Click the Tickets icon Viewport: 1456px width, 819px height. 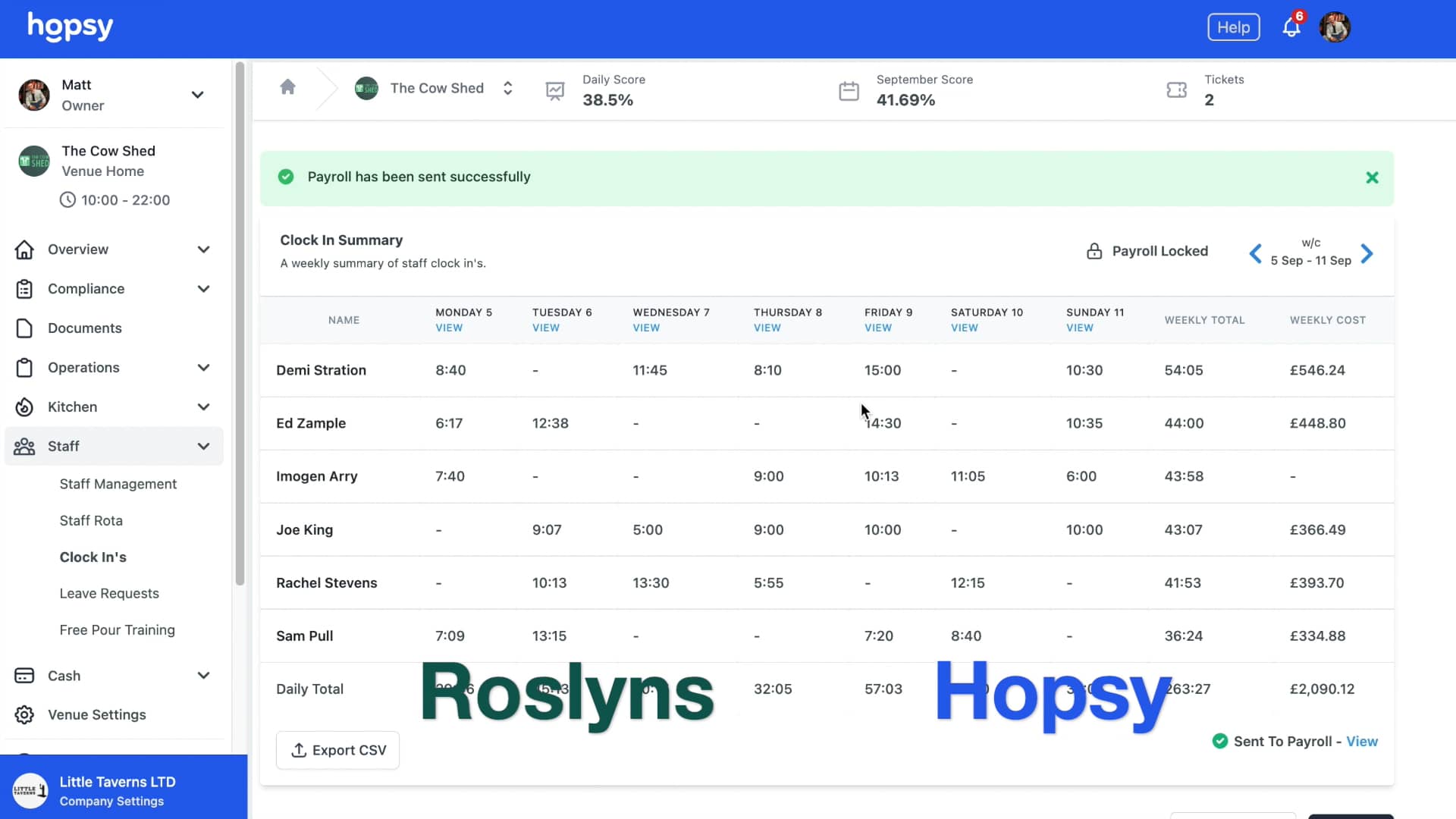(x=1176, y=90)
